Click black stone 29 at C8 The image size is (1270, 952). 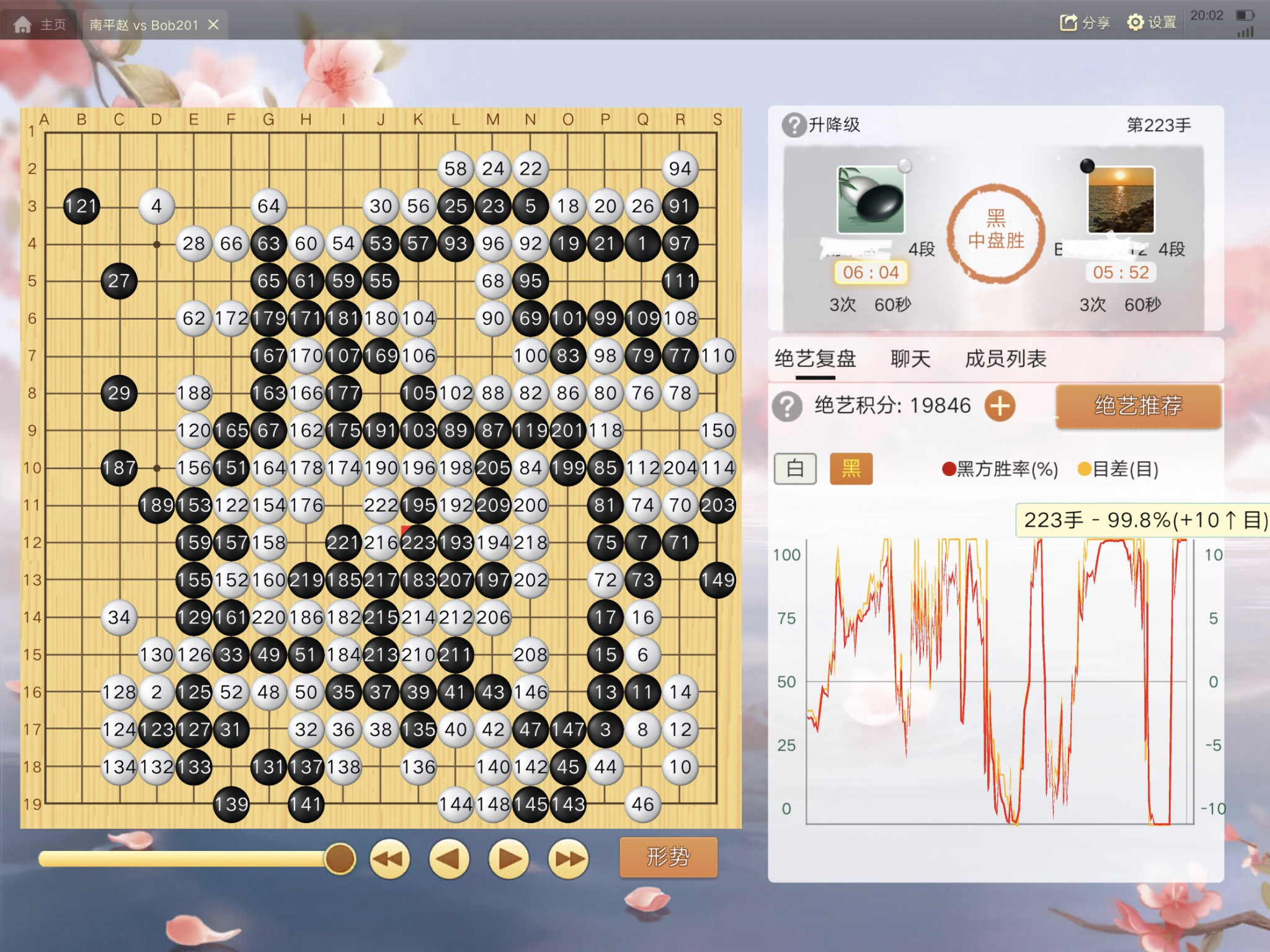(x=119, y=393)
